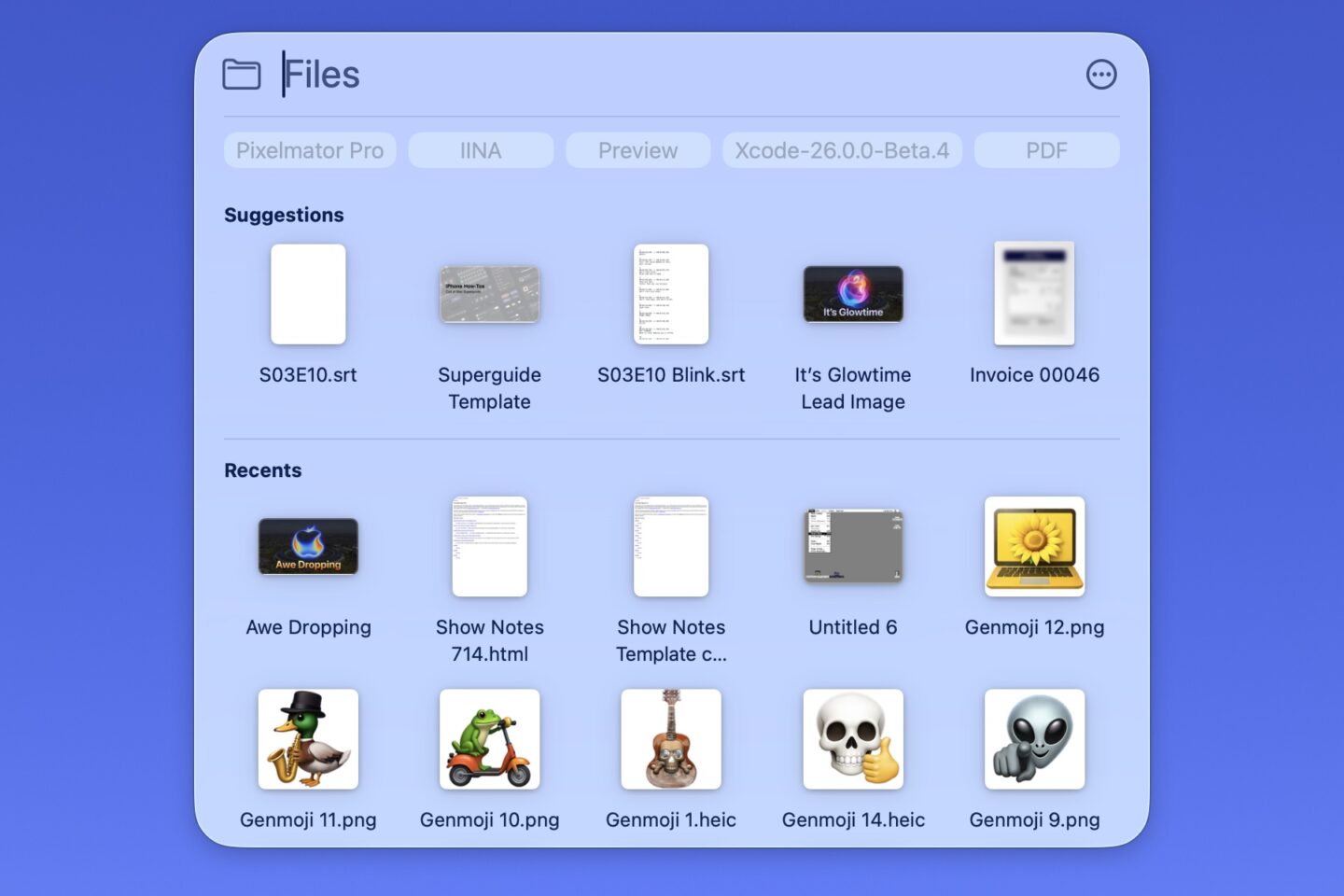Image resolution: width=1344 pixels, height=896 pixels.
Task: Toggle the PDF filter
Action: pyautogui.click(x=1046, y=149)
